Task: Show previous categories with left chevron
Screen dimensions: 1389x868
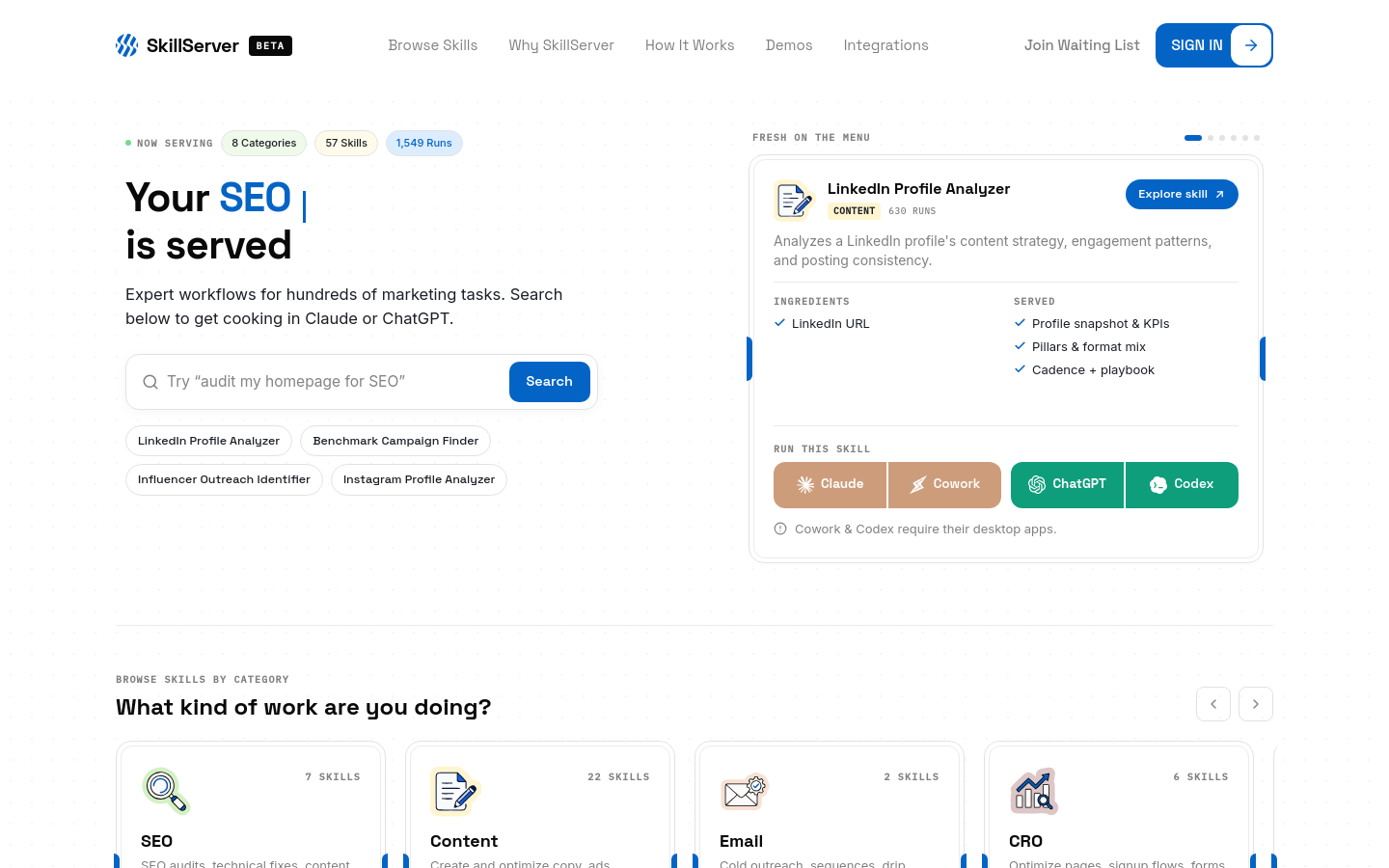Action: click(1213, 704)
